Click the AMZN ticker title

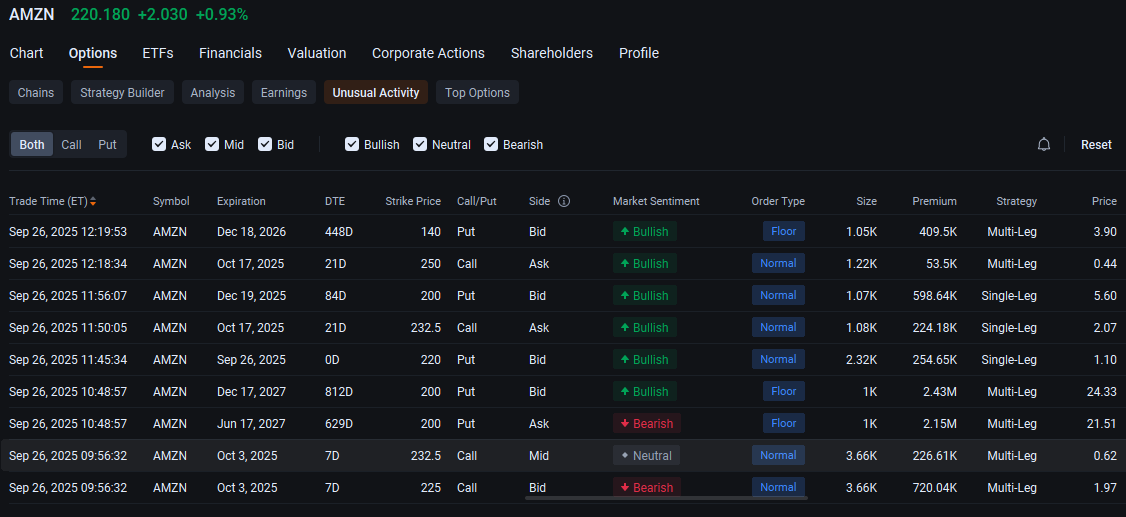[32, 14]
